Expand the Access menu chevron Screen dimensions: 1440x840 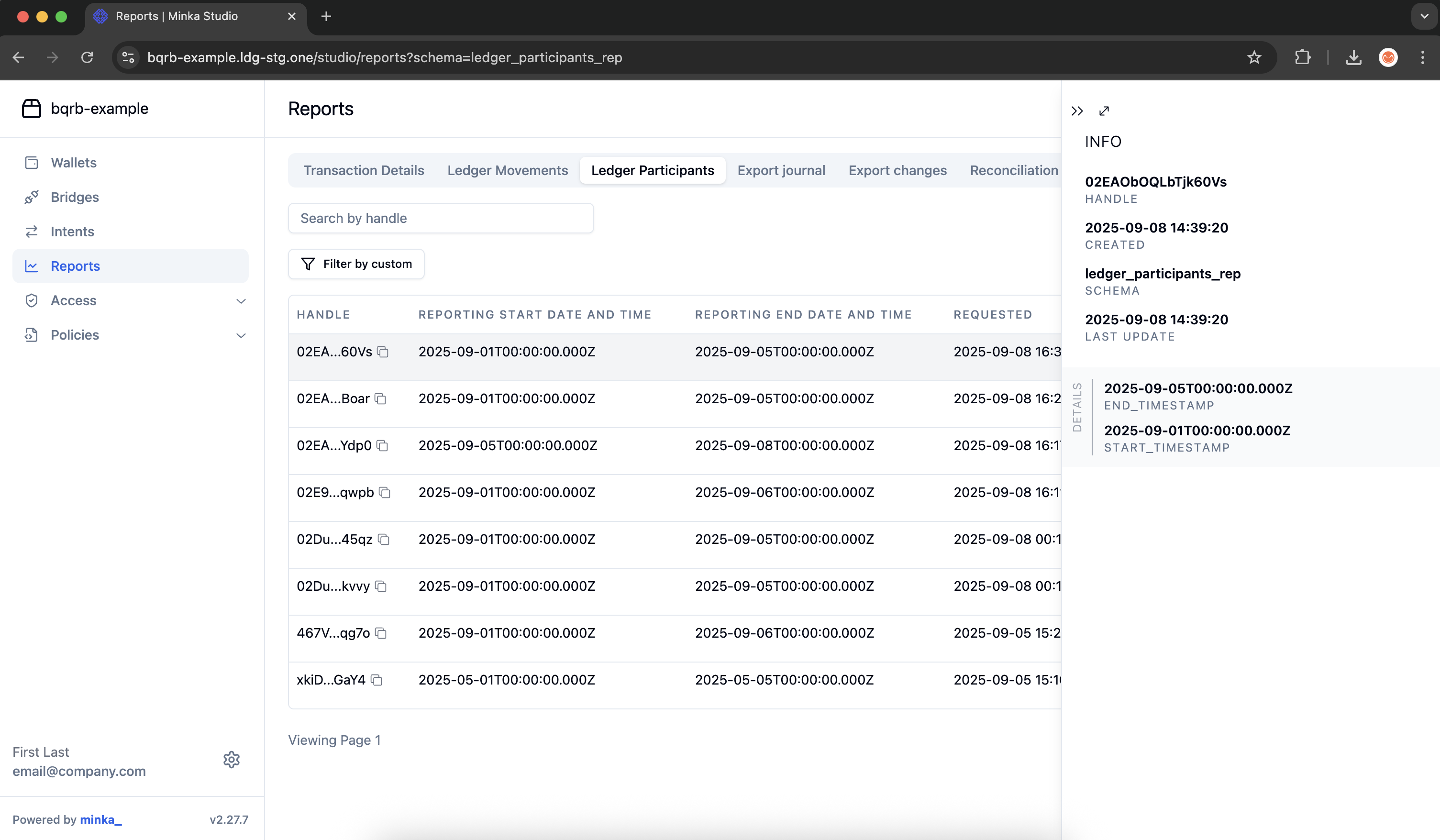click(x=241, y=300)
